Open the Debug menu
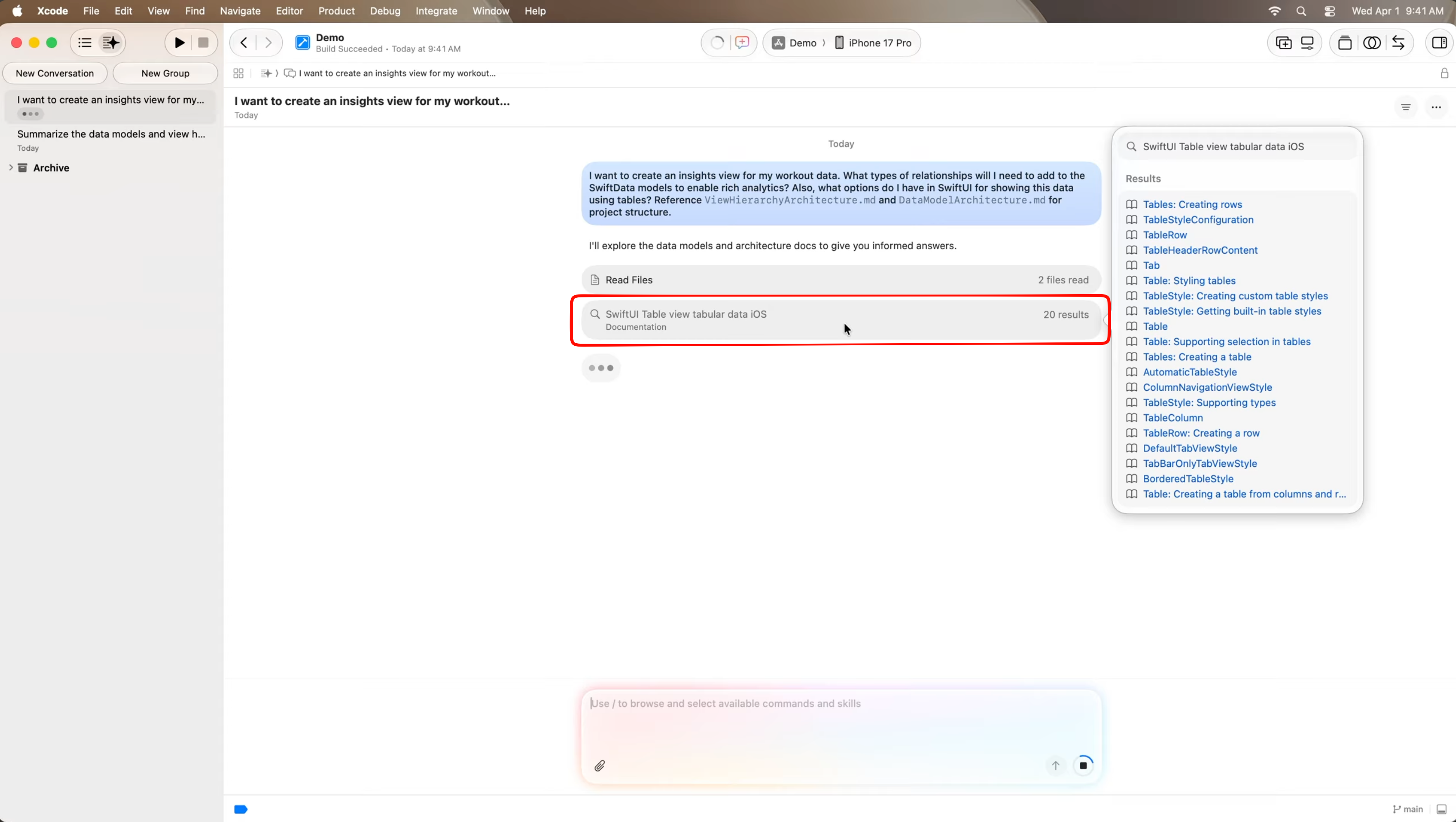The width and height of the screenshot is (1456, 822). coord(385,11)
